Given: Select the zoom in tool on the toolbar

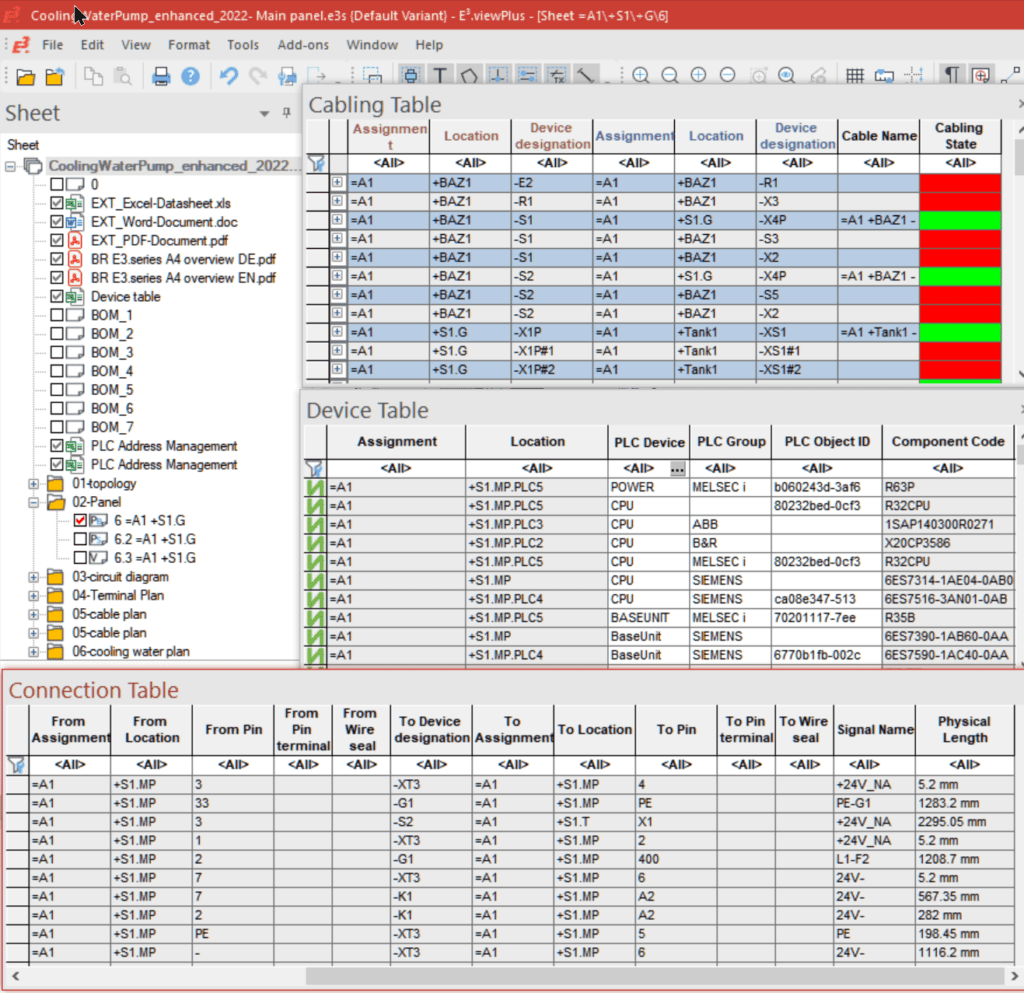Looking at the screenshot, I should pos(639,75).
